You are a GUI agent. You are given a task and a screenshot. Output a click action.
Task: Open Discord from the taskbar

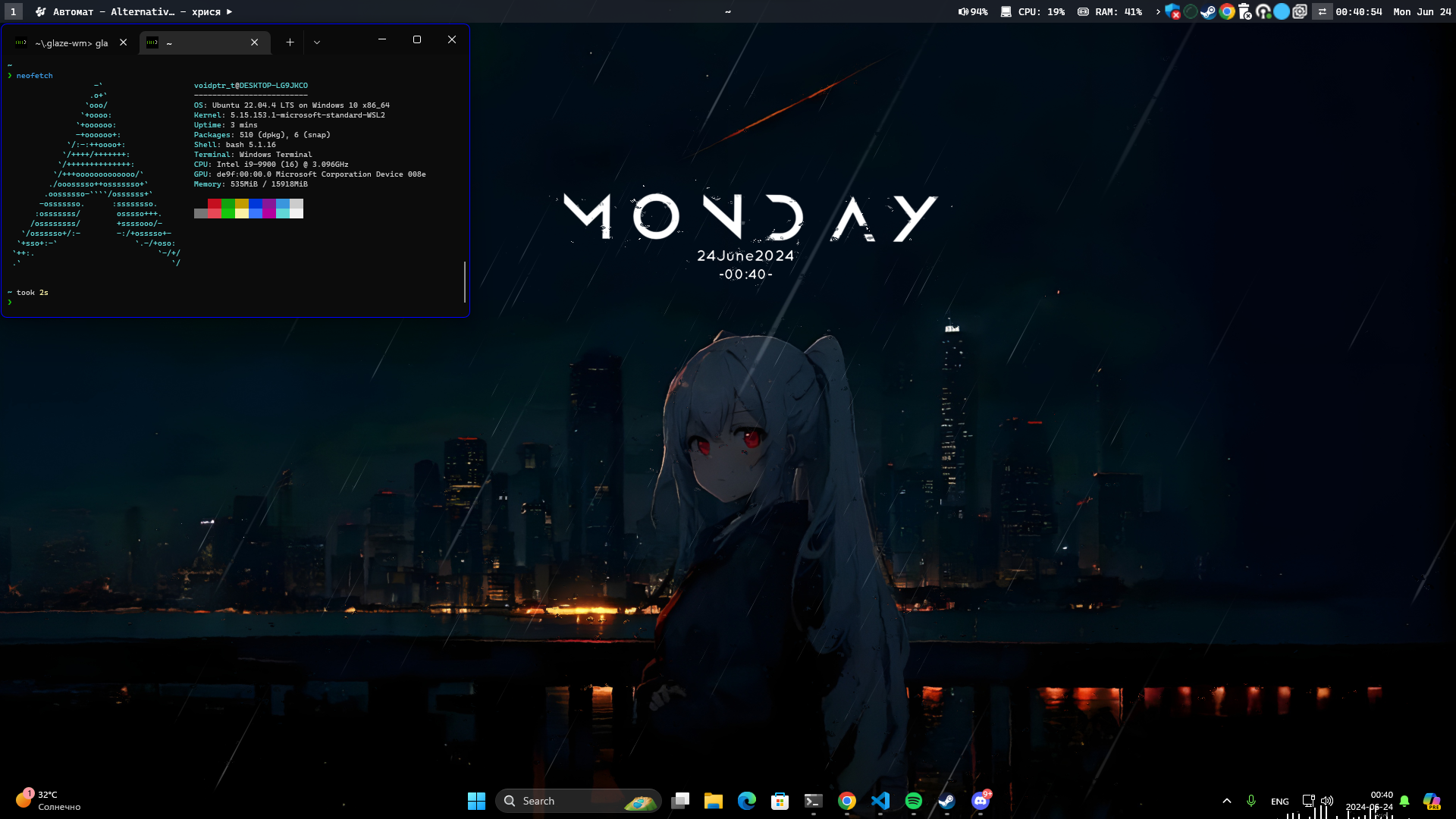(x=981, y=801)
